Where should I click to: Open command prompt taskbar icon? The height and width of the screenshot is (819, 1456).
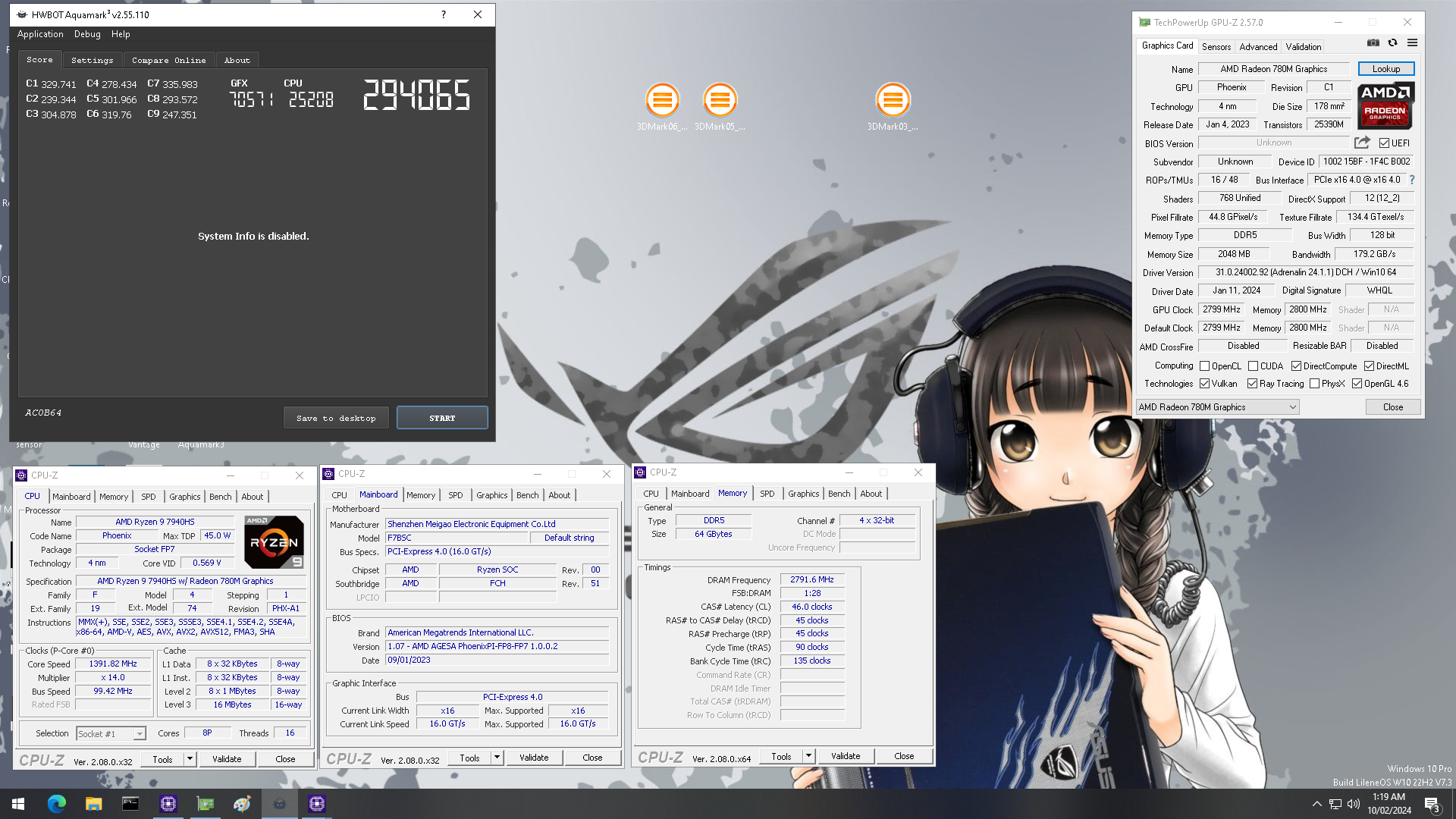130,804
